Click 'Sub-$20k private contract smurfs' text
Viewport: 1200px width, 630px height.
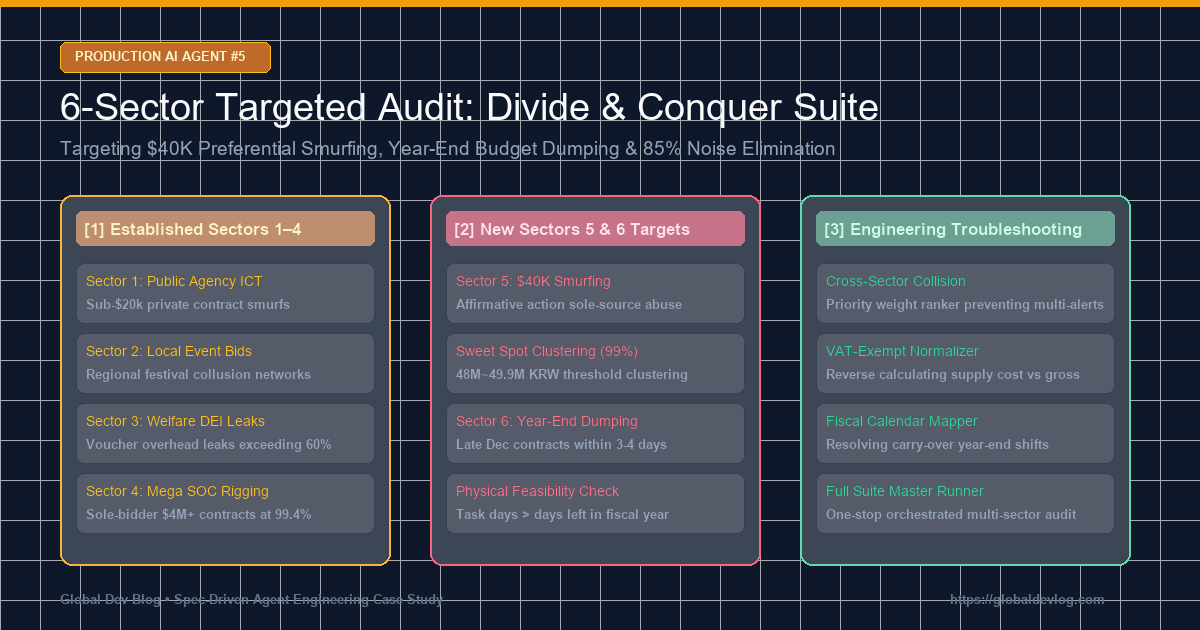(188, 304)
